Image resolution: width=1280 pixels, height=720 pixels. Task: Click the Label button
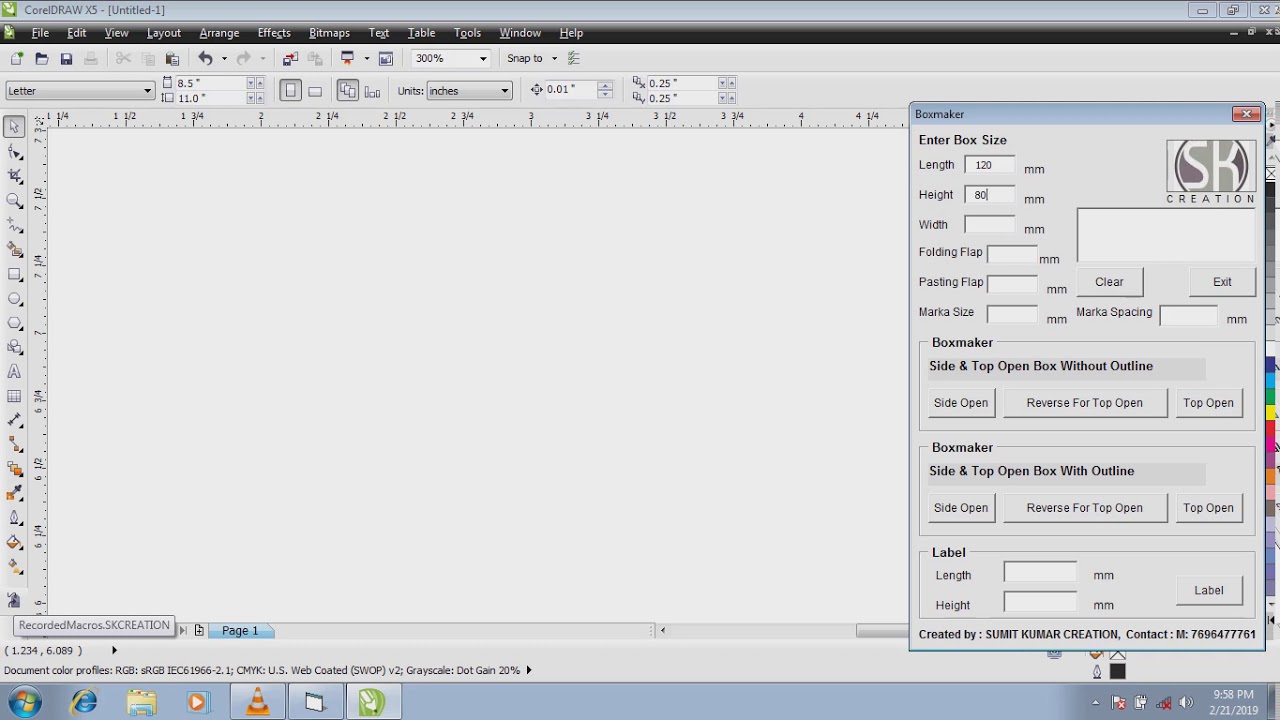click(x=1208, y=590)
